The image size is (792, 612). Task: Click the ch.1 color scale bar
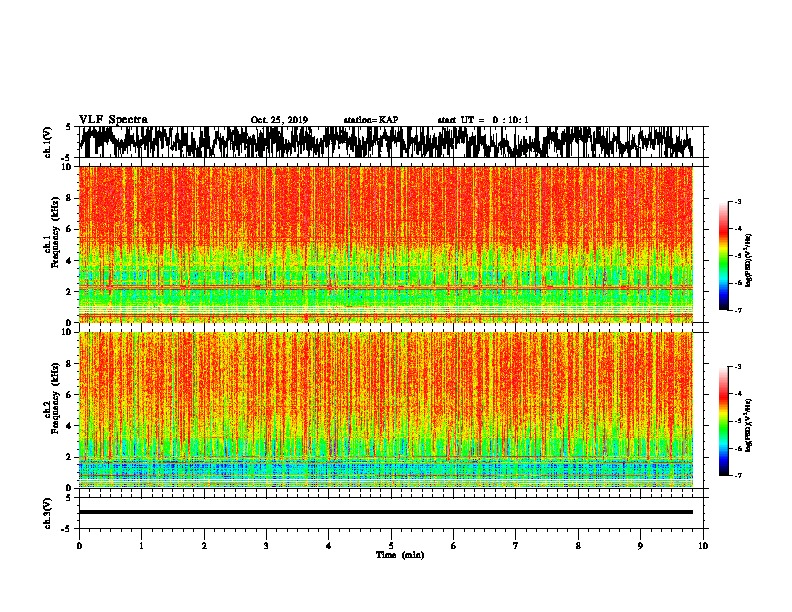click(x=723, y=255)
